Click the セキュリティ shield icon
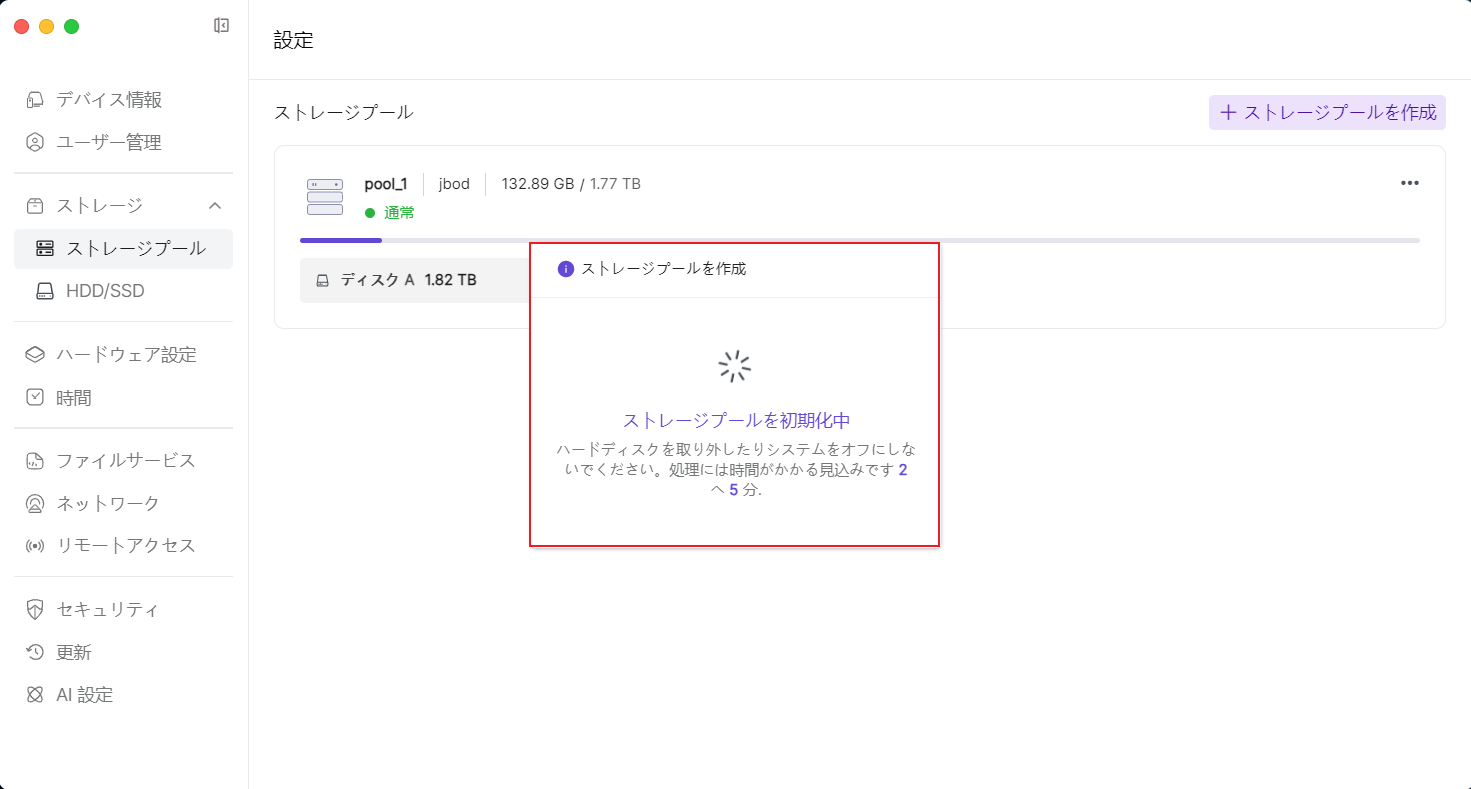 [x=35, y=610]
